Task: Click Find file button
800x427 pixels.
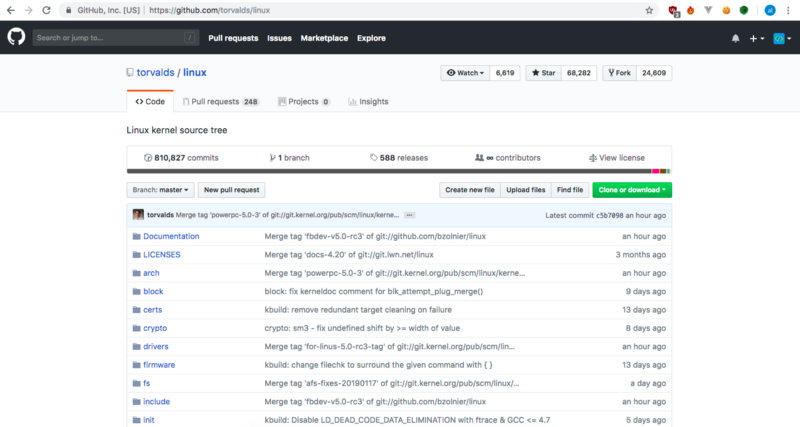Action: click(570, 190)
